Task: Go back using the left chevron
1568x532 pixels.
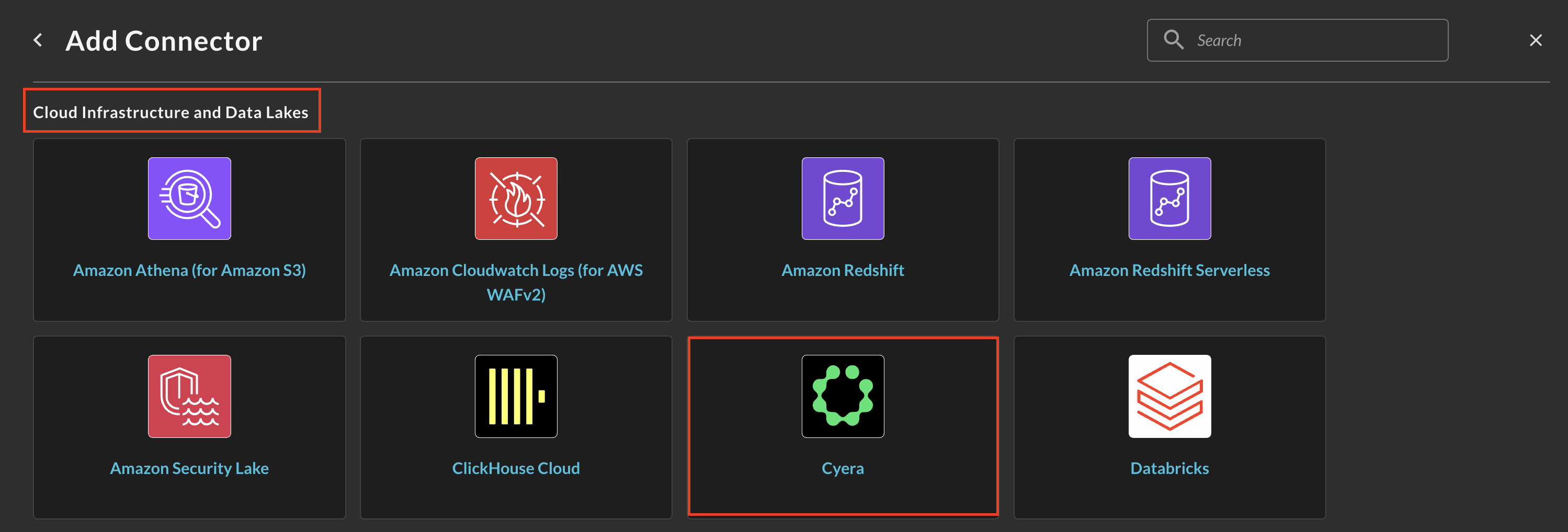Action: 38,40
